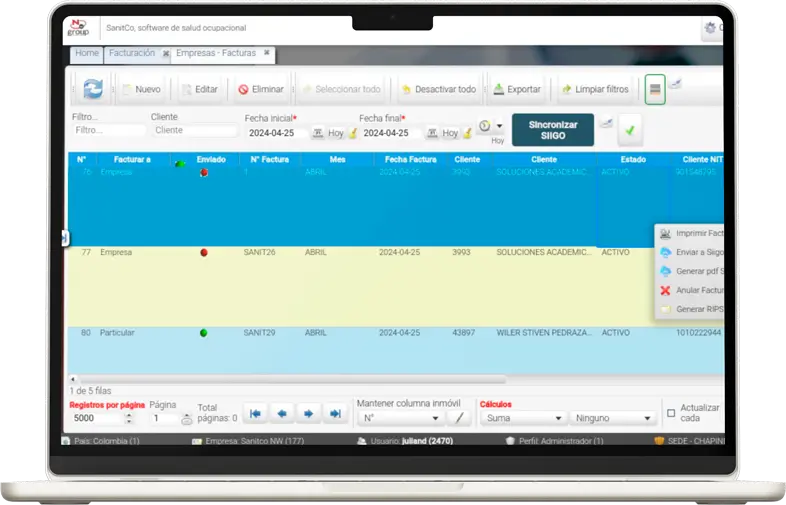Image resolution: width=786 pixels, height=505 pixels.
Task: Click horizontal scrollbar left arrow
Action: [x=73, y=379]
